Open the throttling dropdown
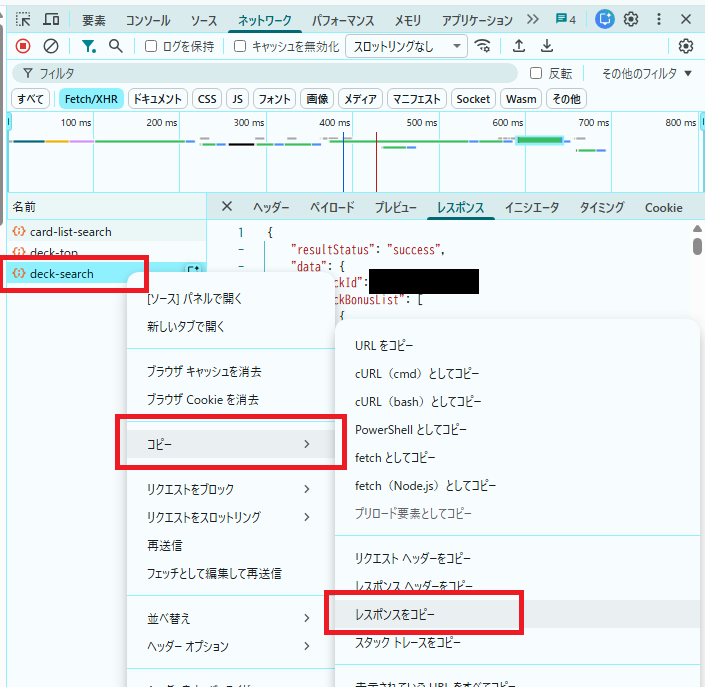705x687 pixels. 406,46
